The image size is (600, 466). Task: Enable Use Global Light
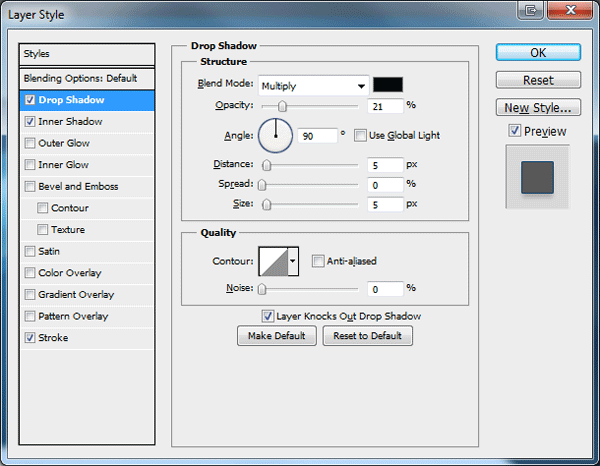pos(360,135)
